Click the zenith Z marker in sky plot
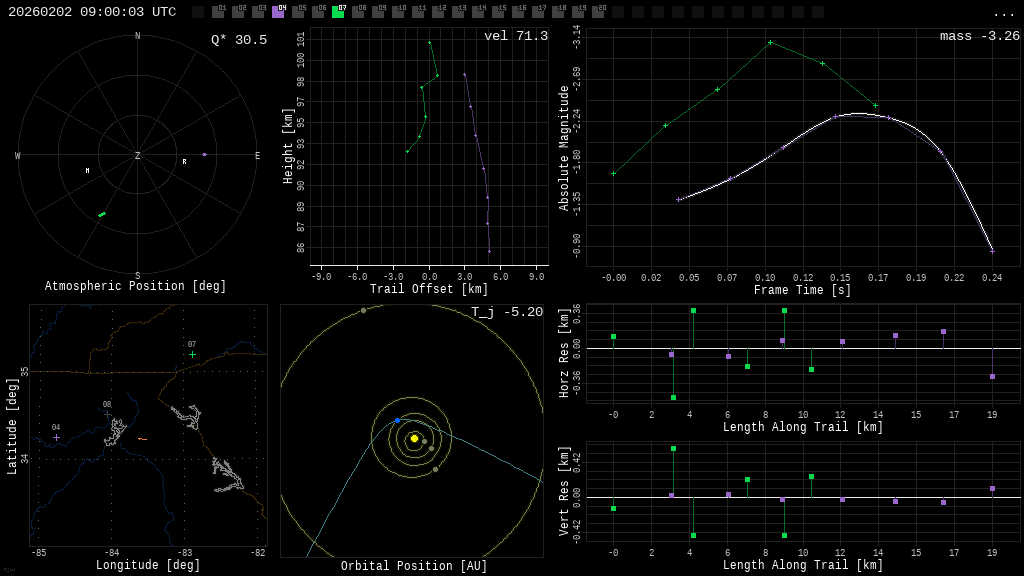Image resolution: width=1024 pixels, height=576 pixels. pos(138,156)
